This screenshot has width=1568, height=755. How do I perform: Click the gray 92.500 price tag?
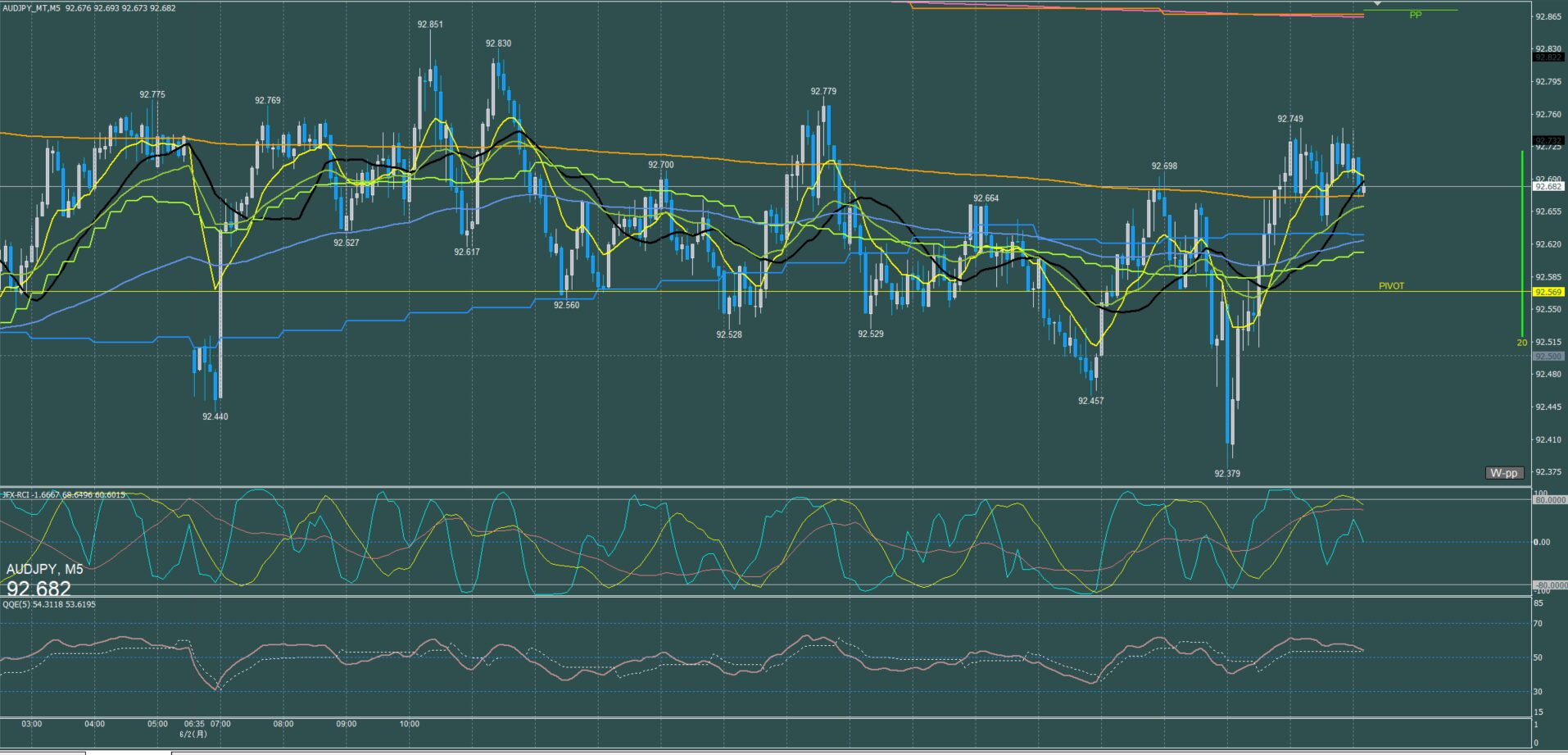coord(1548,357)
